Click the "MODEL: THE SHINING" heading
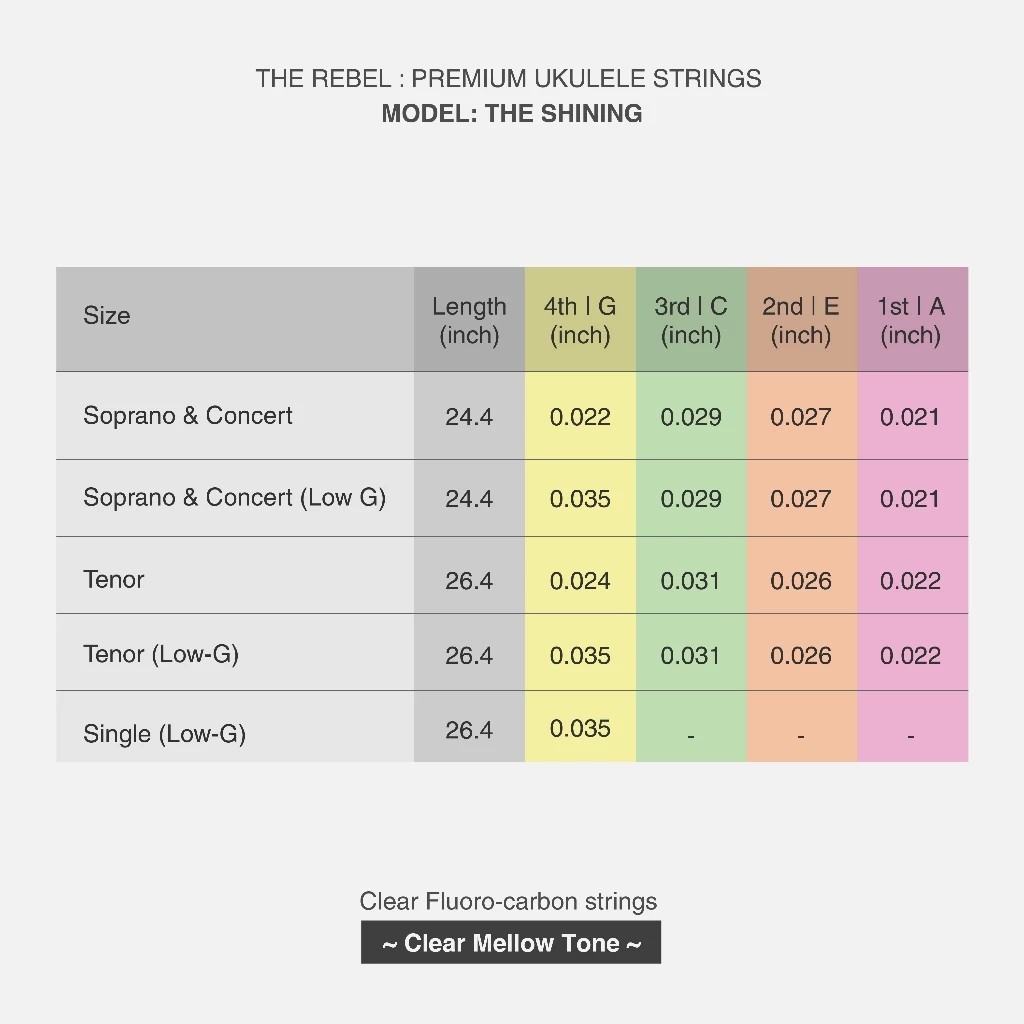The width and height of the screenshot is (1024, 1024). [x=511, y=113]
